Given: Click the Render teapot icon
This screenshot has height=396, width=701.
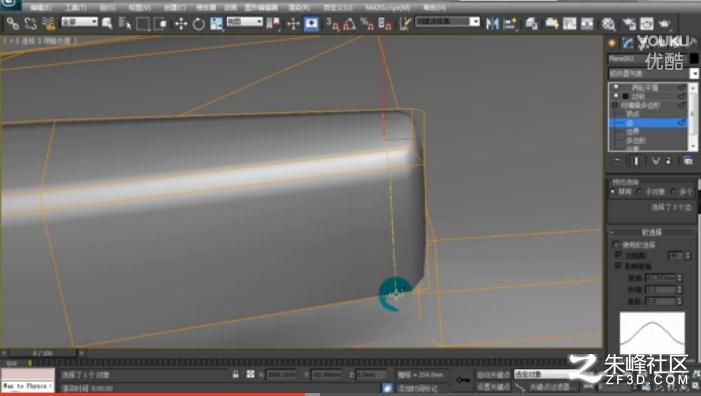Looking at the screenshot, I should 665,23.
